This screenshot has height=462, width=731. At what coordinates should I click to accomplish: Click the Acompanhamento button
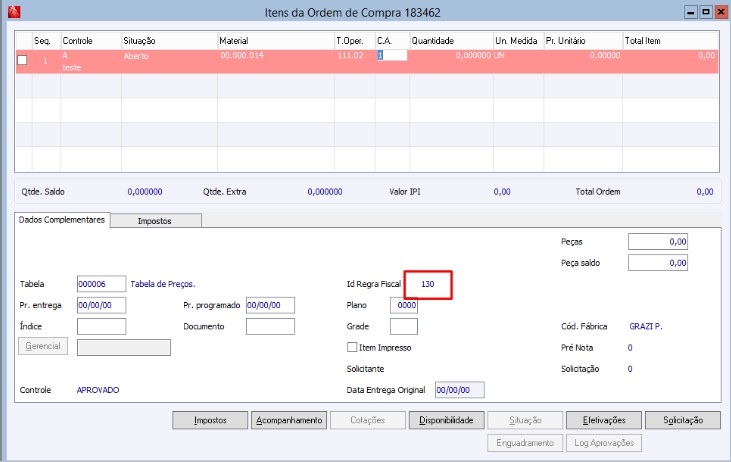tap(289, 420)
